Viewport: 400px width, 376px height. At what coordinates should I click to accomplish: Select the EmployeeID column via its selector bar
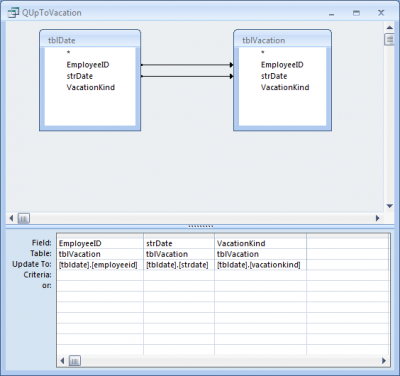100,236
